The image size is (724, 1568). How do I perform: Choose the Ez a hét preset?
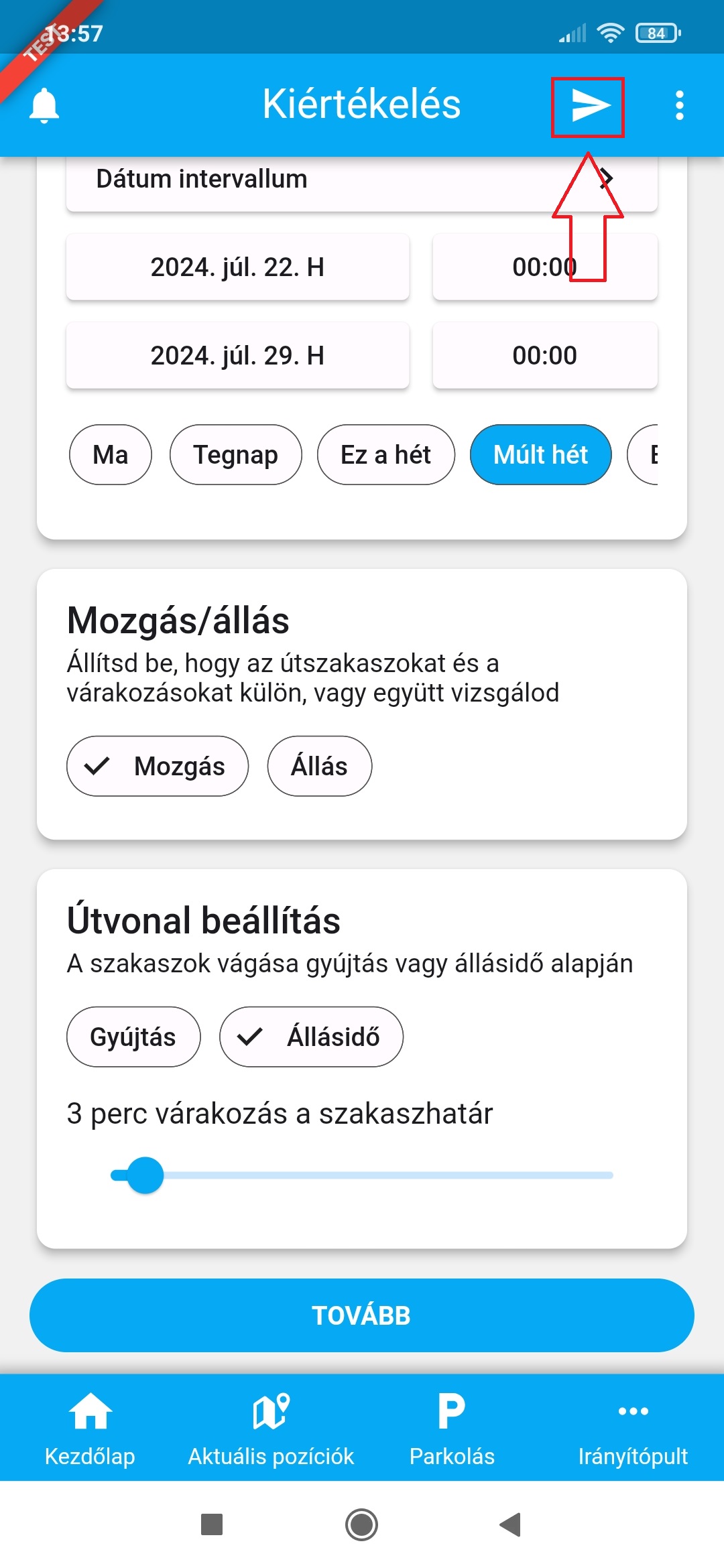385,454
